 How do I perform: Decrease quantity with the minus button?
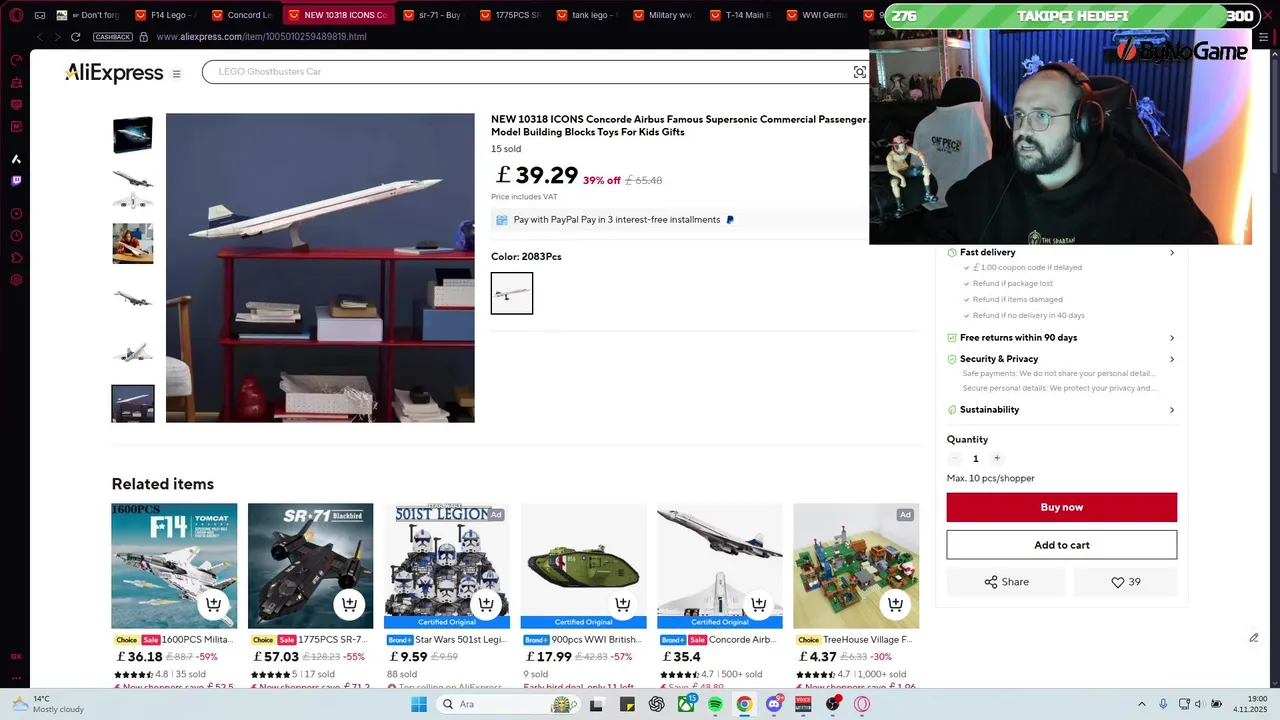click(x=955, y=458)
